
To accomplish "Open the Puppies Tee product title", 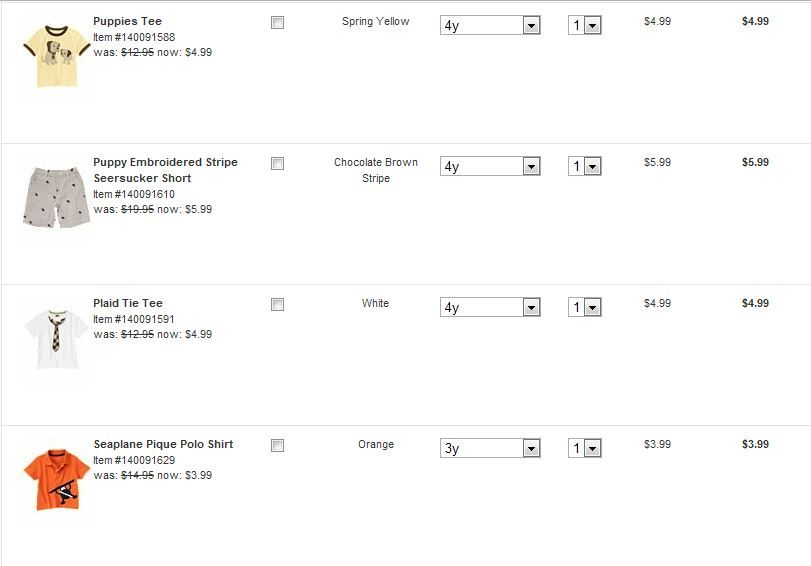I will 127,21.
